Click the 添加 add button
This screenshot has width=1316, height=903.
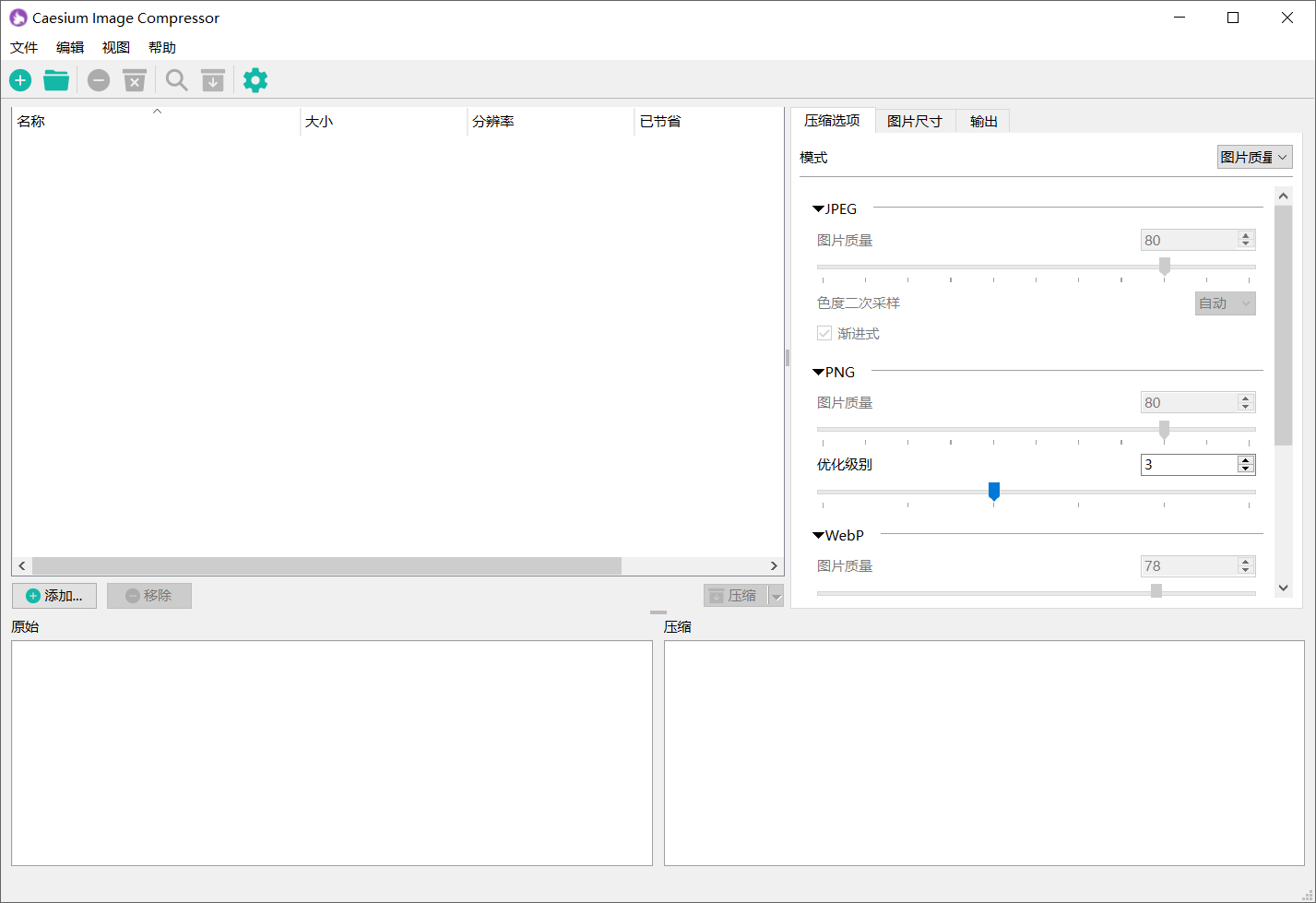53,595
